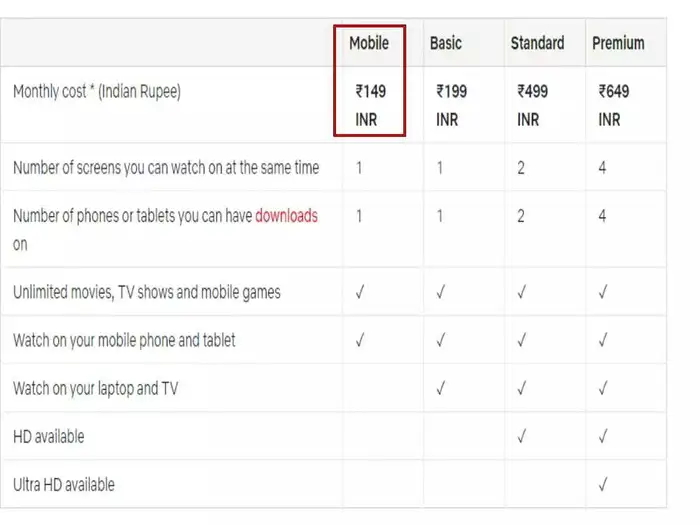Viewport: 700px width, 525px height.
Task: Click Premium checkmark in HD available row
Action: pyautogui.click(x=603, y=437)
